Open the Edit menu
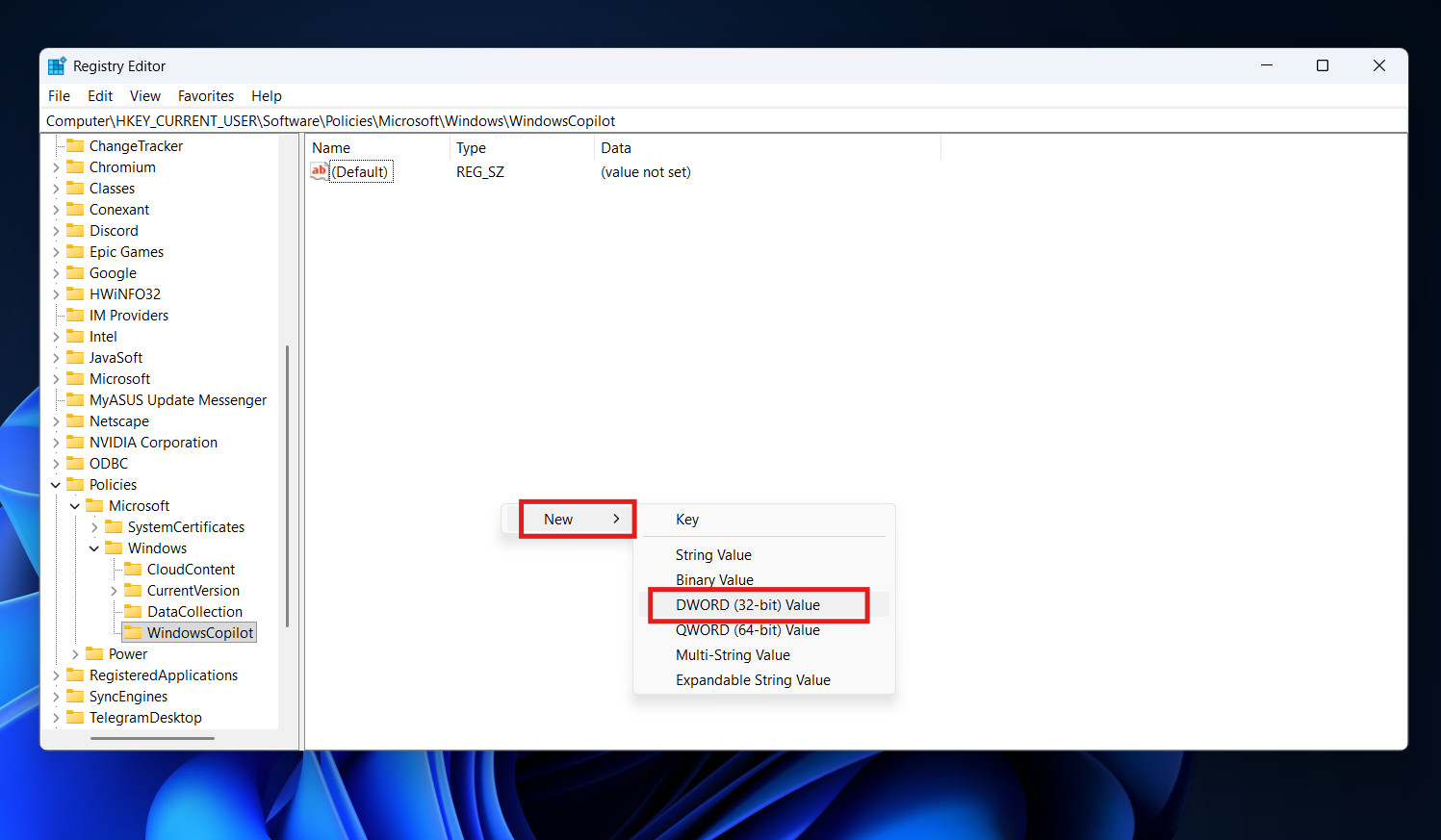Image resolution: width=1441 pixels, height=840 pixels. tap(100, 96)
